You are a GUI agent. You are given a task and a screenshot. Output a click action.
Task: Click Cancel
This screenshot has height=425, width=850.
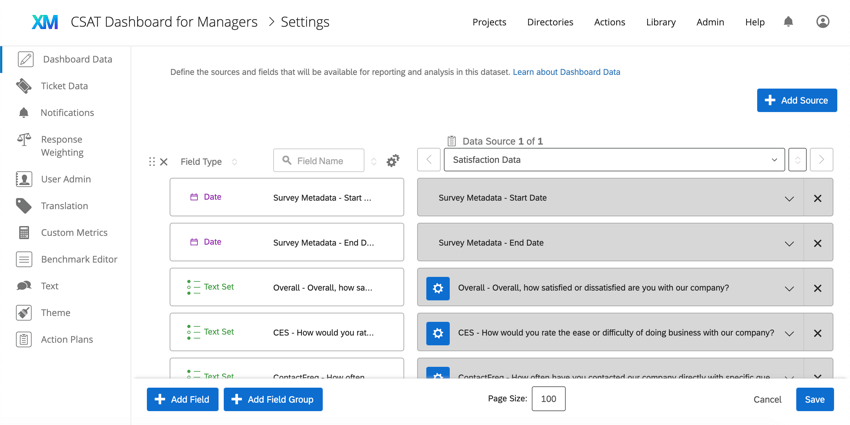(767, 400)
